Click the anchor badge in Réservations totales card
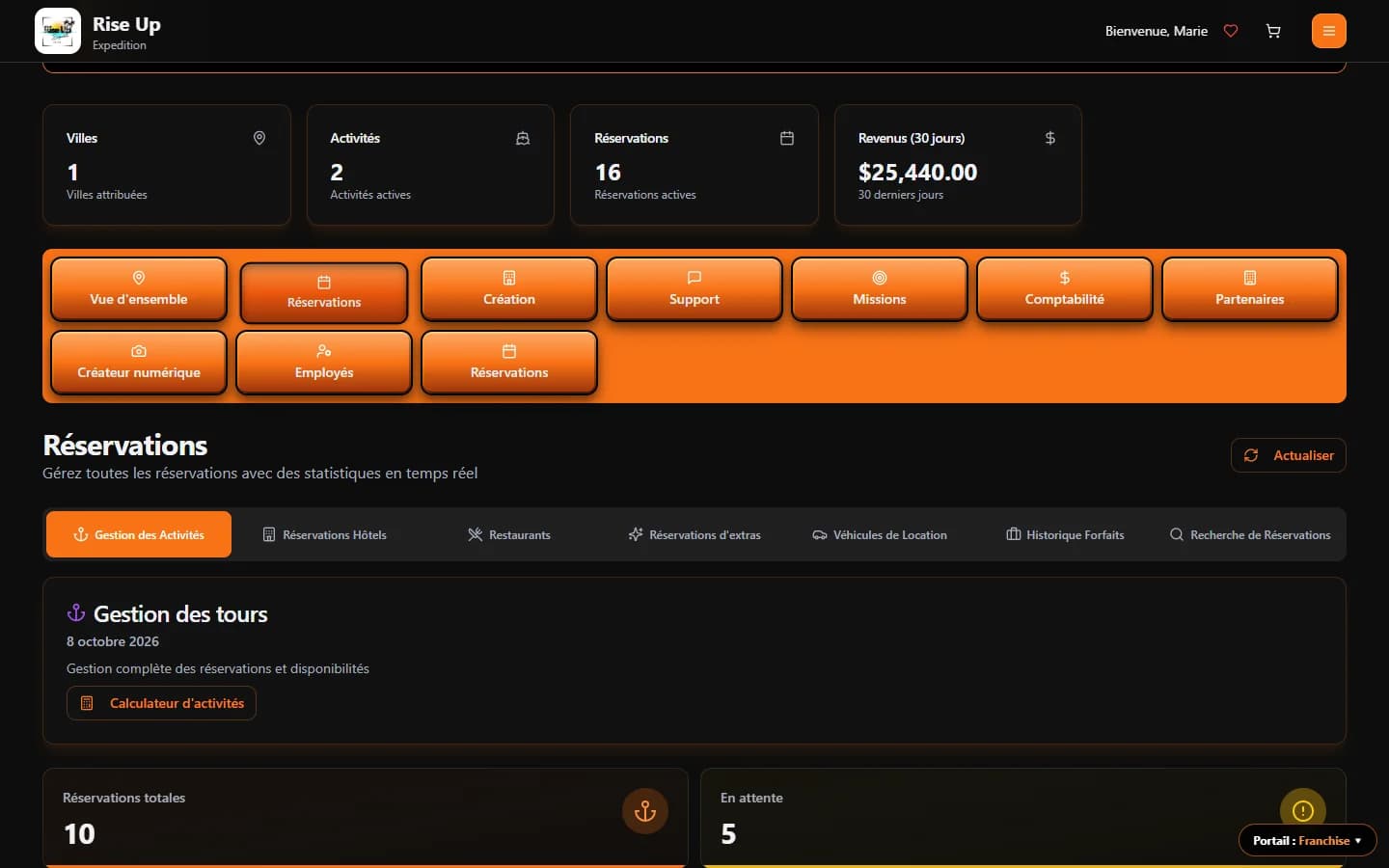 (x=645, y=811)
